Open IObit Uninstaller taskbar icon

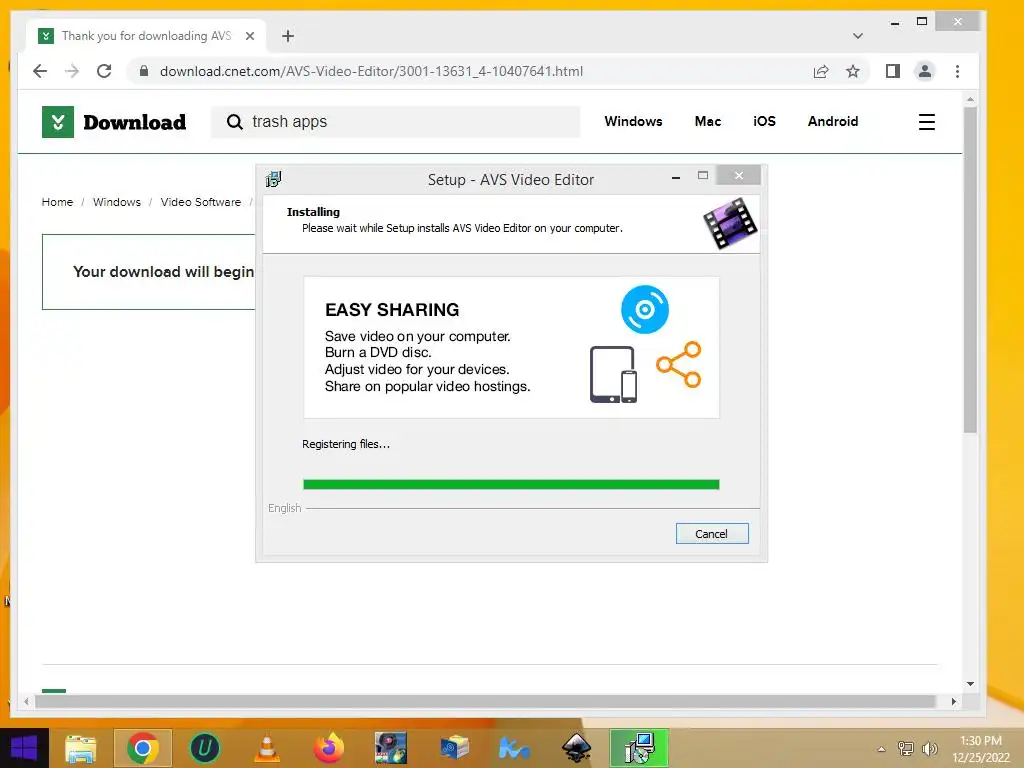[204, 748]
